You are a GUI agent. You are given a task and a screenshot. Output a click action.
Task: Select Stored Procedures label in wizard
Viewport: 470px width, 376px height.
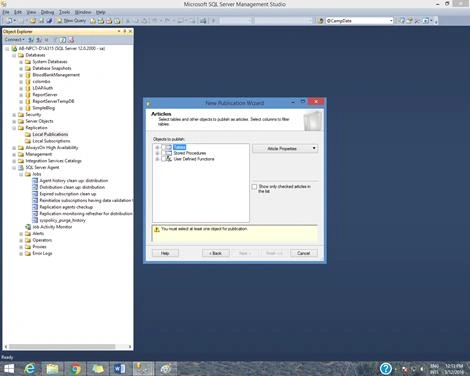click(190, 153)
